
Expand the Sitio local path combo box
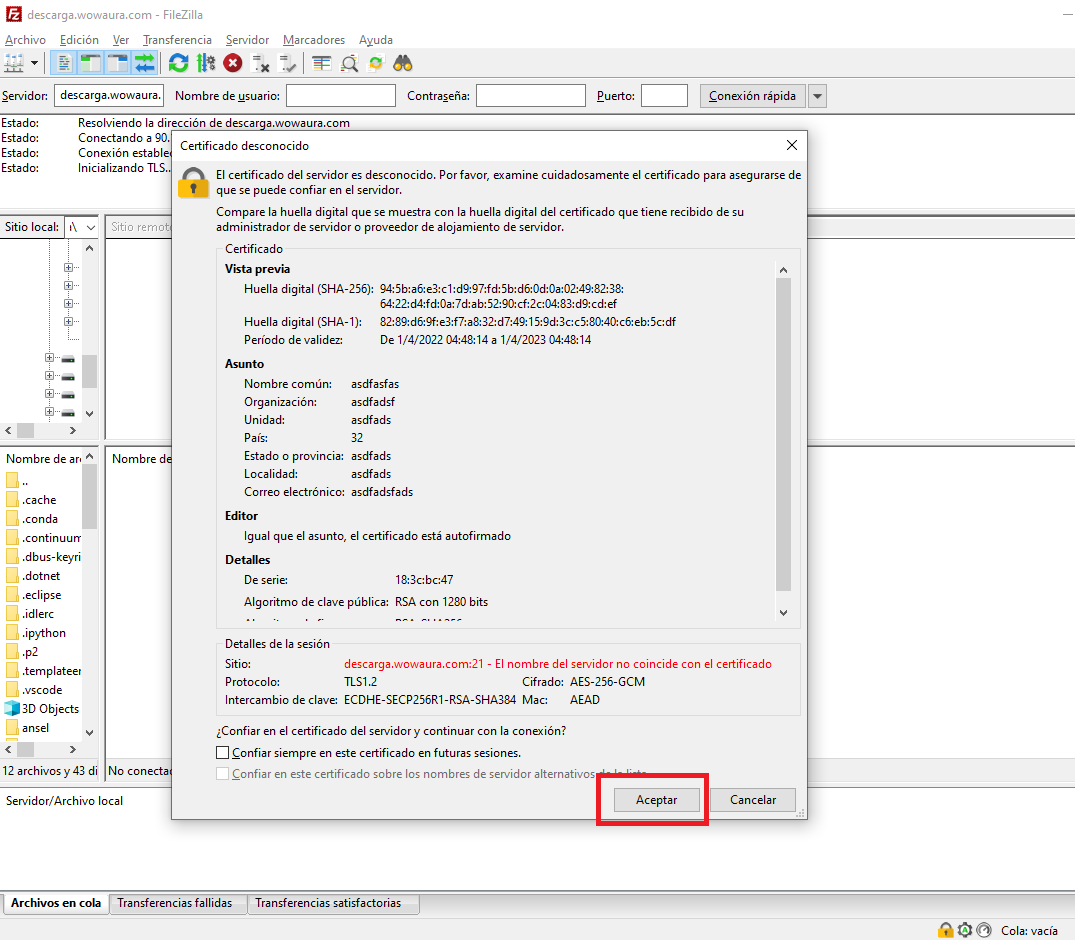pos(90,227)
